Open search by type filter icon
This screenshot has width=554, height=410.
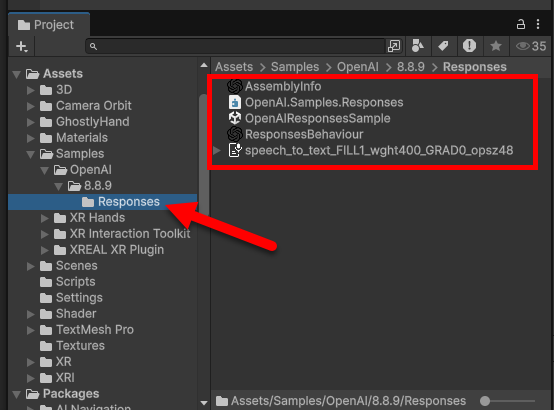click(418, 46)
